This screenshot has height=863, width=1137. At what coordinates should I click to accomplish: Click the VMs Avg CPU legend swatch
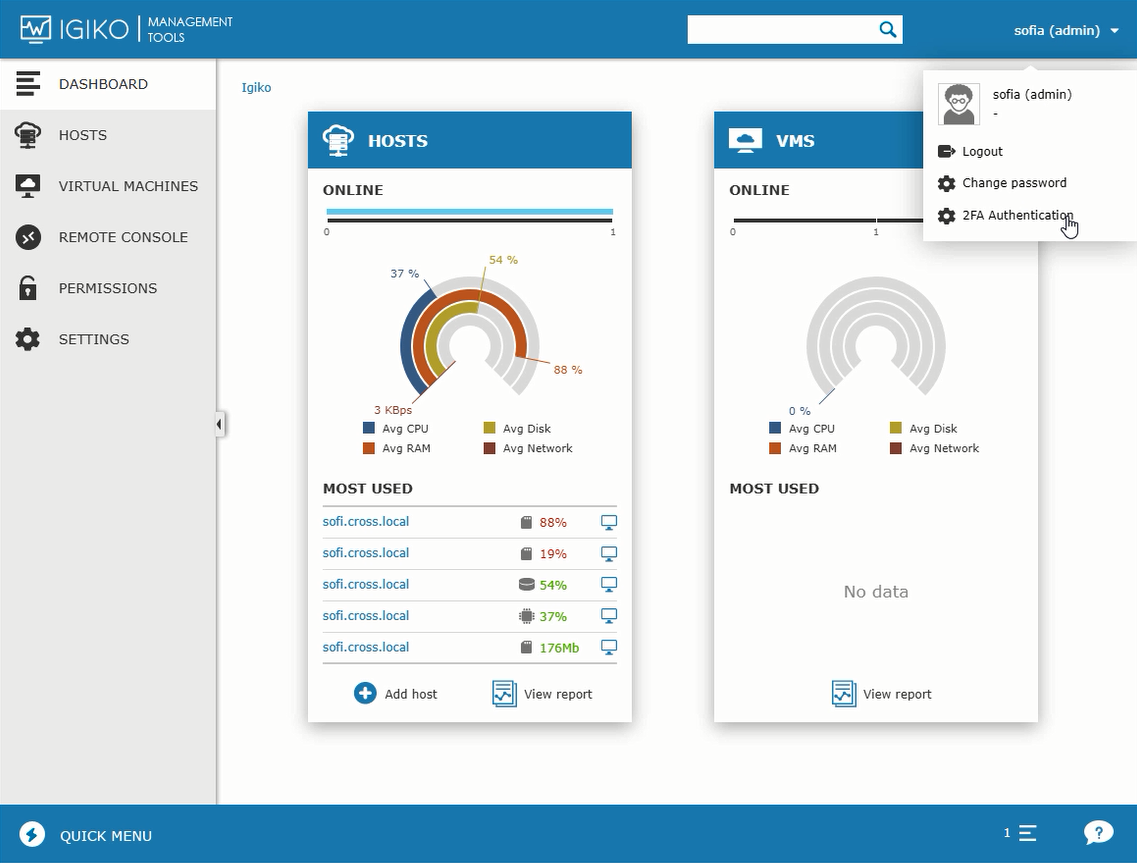pos(775,429)
